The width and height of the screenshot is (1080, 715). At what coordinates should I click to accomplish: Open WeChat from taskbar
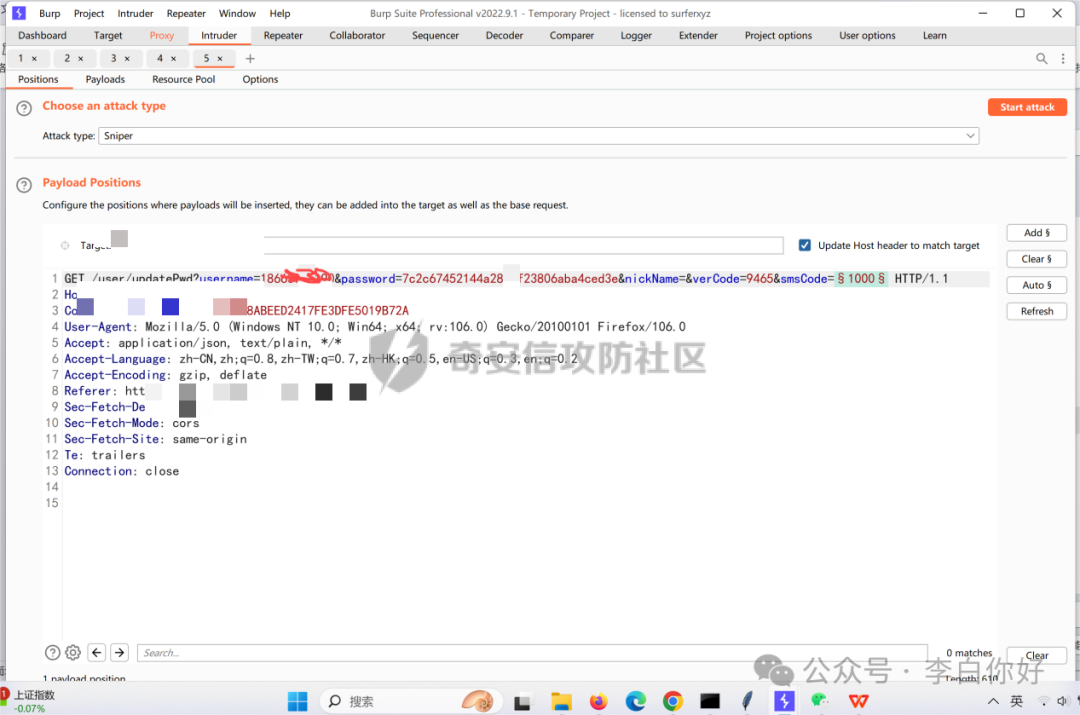click(820, 701)
